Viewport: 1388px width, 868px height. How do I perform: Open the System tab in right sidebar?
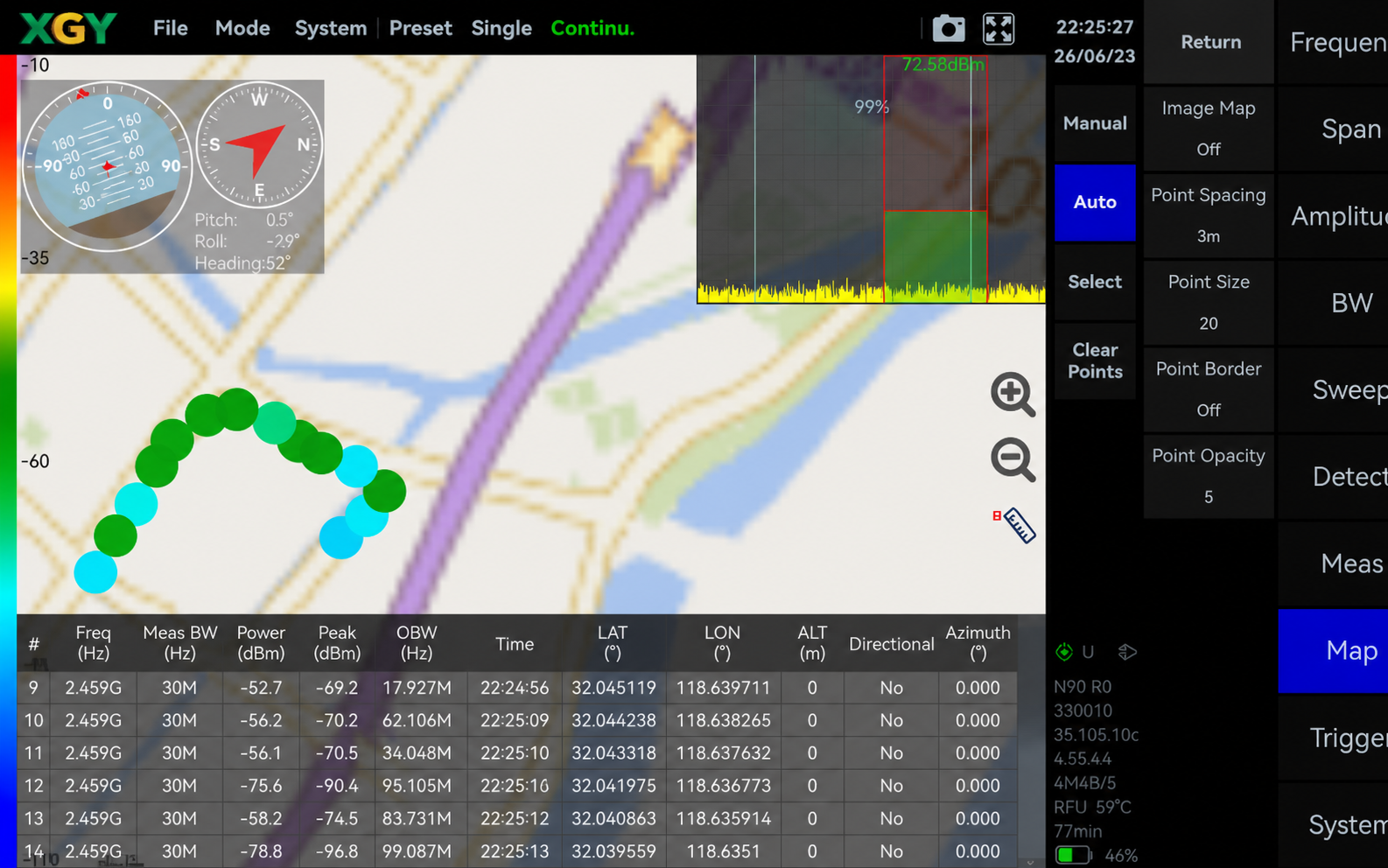1333,824
